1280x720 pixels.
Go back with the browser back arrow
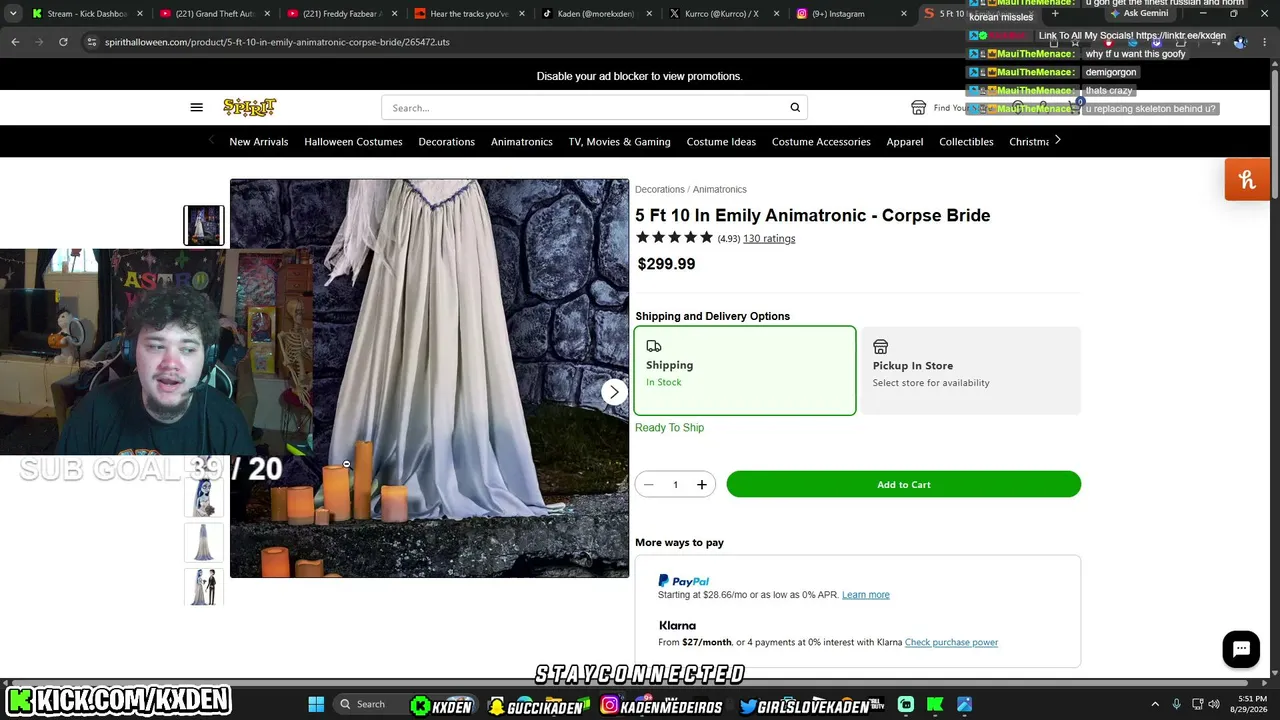pos(15,42)
